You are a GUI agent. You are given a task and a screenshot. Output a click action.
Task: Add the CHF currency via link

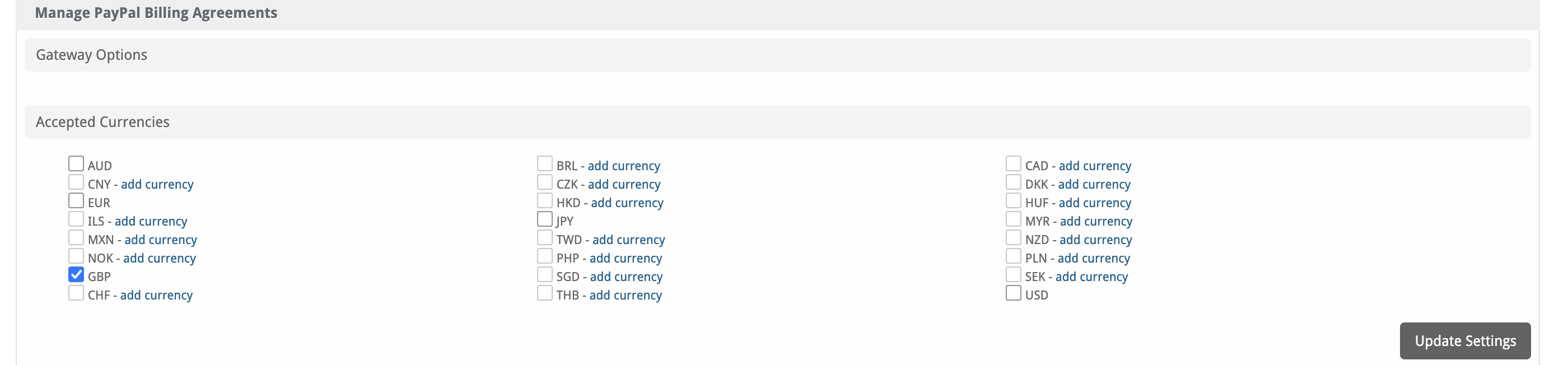[x=156, y=295]
